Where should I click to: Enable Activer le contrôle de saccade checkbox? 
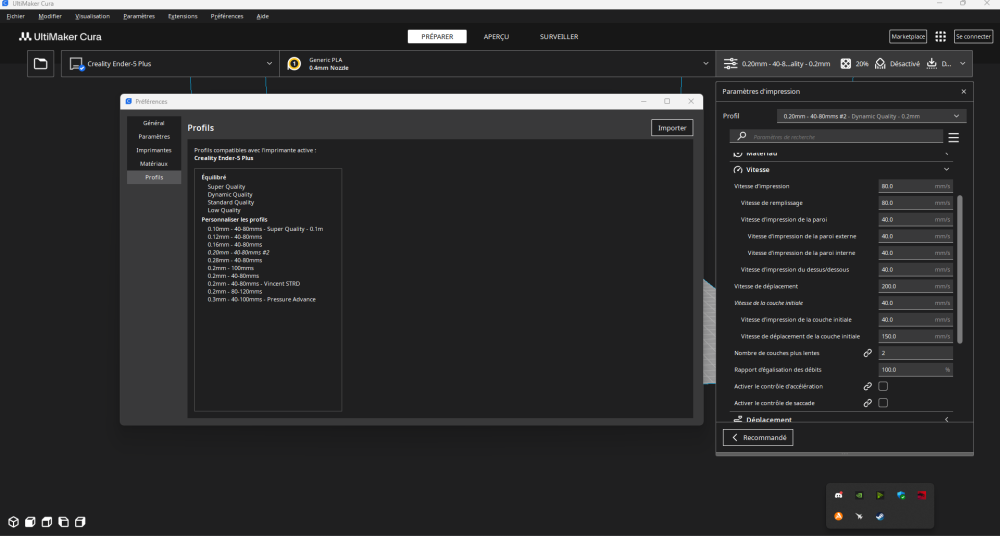pos(883,403)
